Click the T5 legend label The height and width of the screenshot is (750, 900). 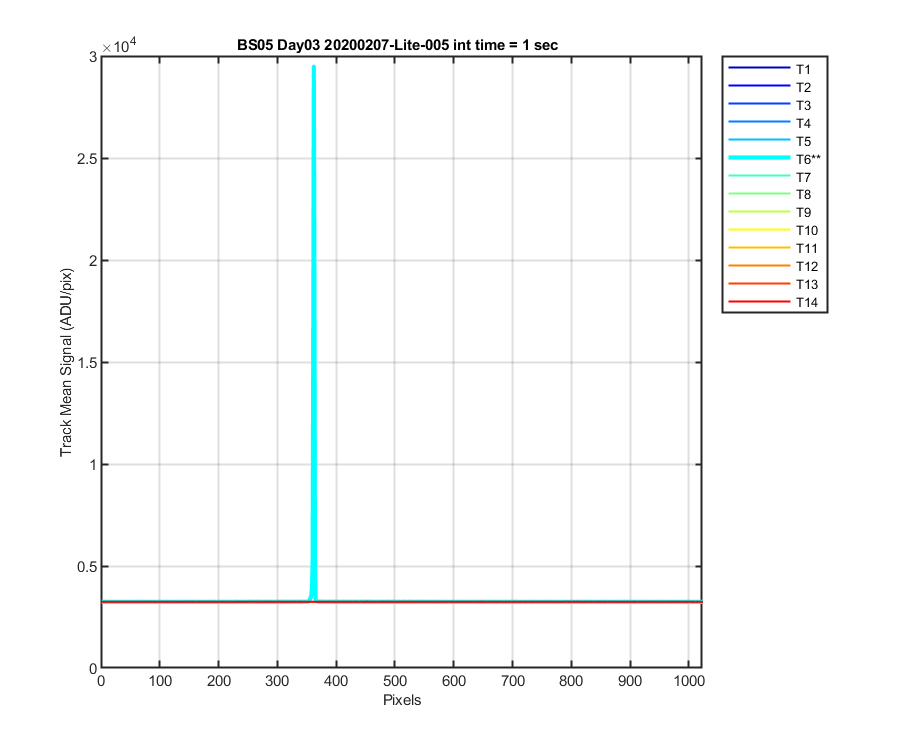(803, 141)
